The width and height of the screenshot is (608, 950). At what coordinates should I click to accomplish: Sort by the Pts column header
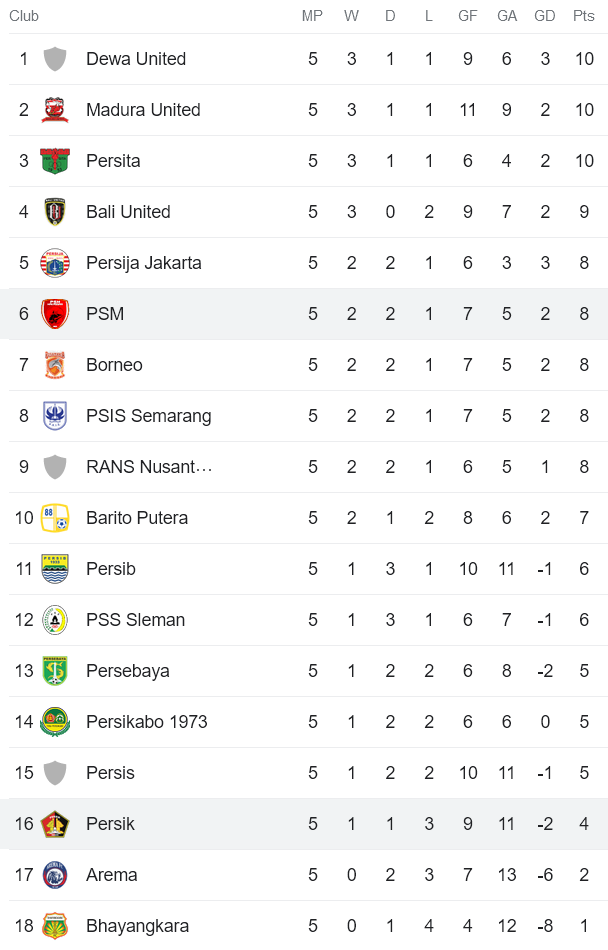583,16
